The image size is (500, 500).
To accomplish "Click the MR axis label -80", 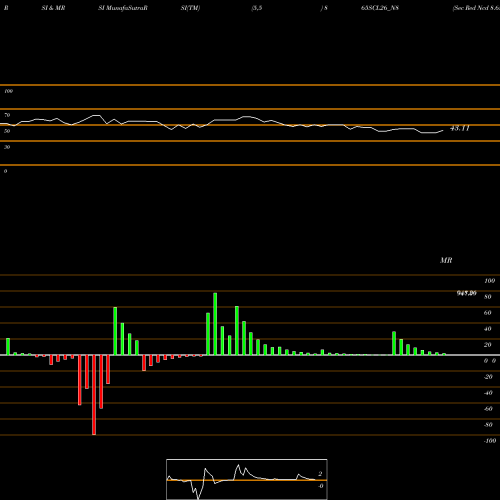I will [488, 425].
